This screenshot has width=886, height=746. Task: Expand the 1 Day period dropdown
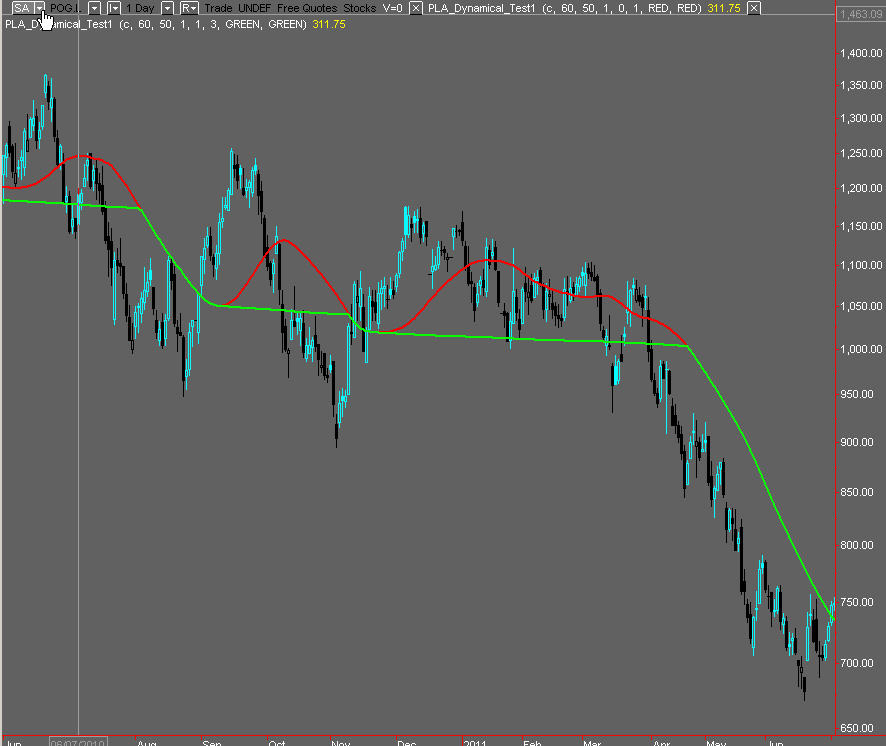(x=166, y=8)
